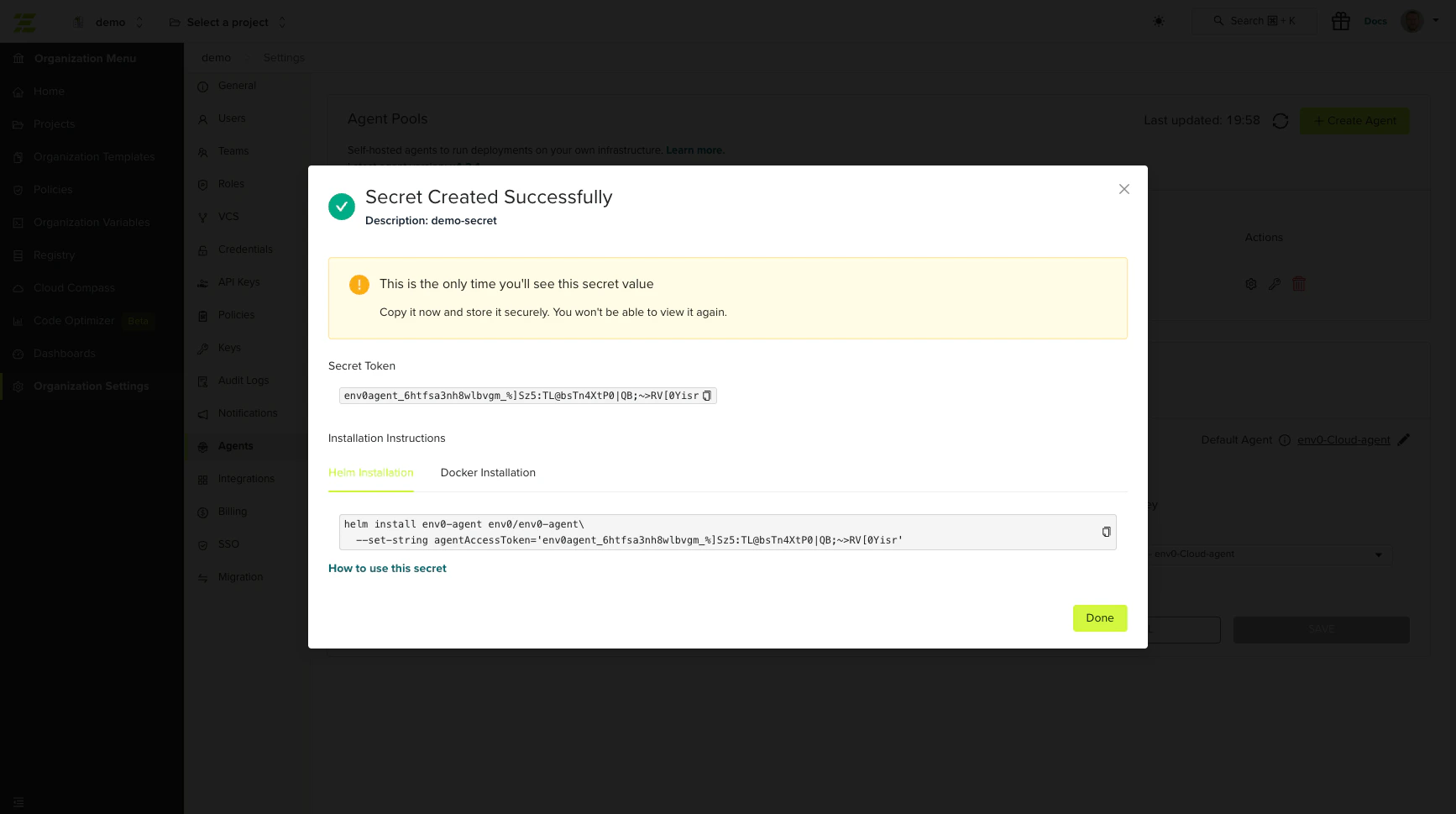The height and width of the screenshot is (814, 1456).
Task: Click the key icon in the Actions column
Action: [1275, 284]
